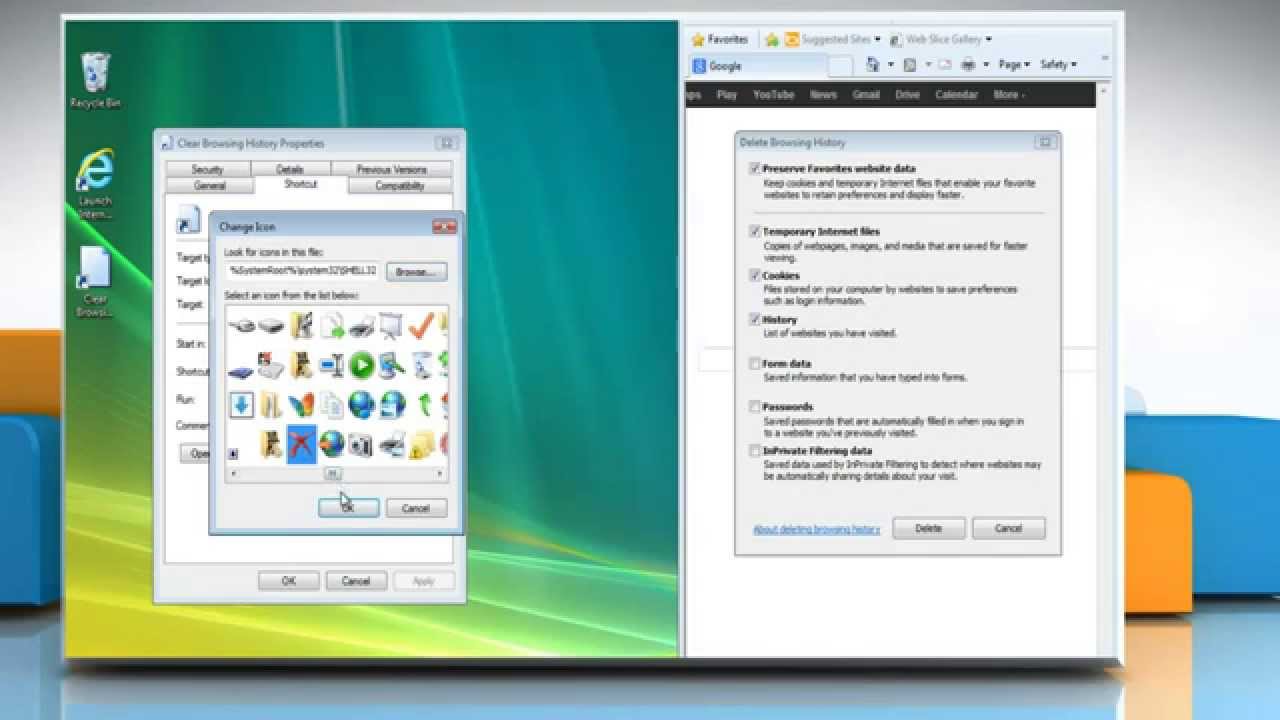
Task: Uncheck Temporary Internet files
Action: [756, 231]
